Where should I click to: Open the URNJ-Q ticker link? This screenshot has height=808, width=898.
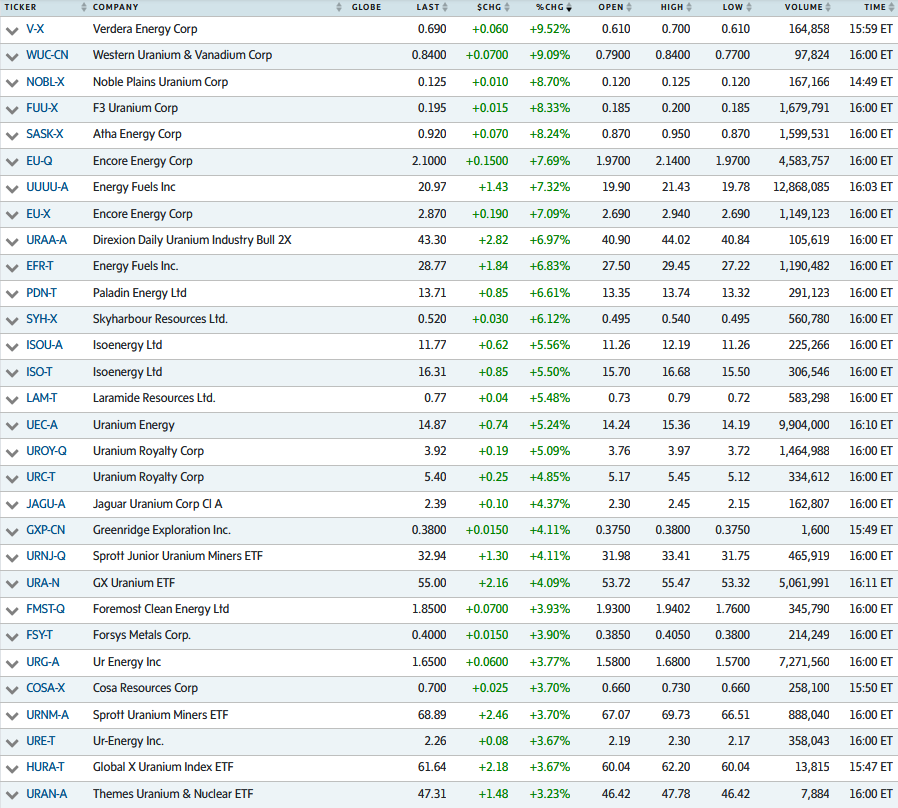click(x=46, y=556)
